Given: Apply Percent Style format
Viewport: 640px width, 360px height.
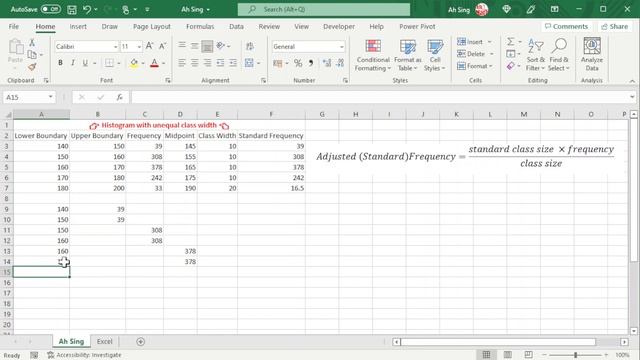Looking at the screenshot, I should (x=298, y=63).
